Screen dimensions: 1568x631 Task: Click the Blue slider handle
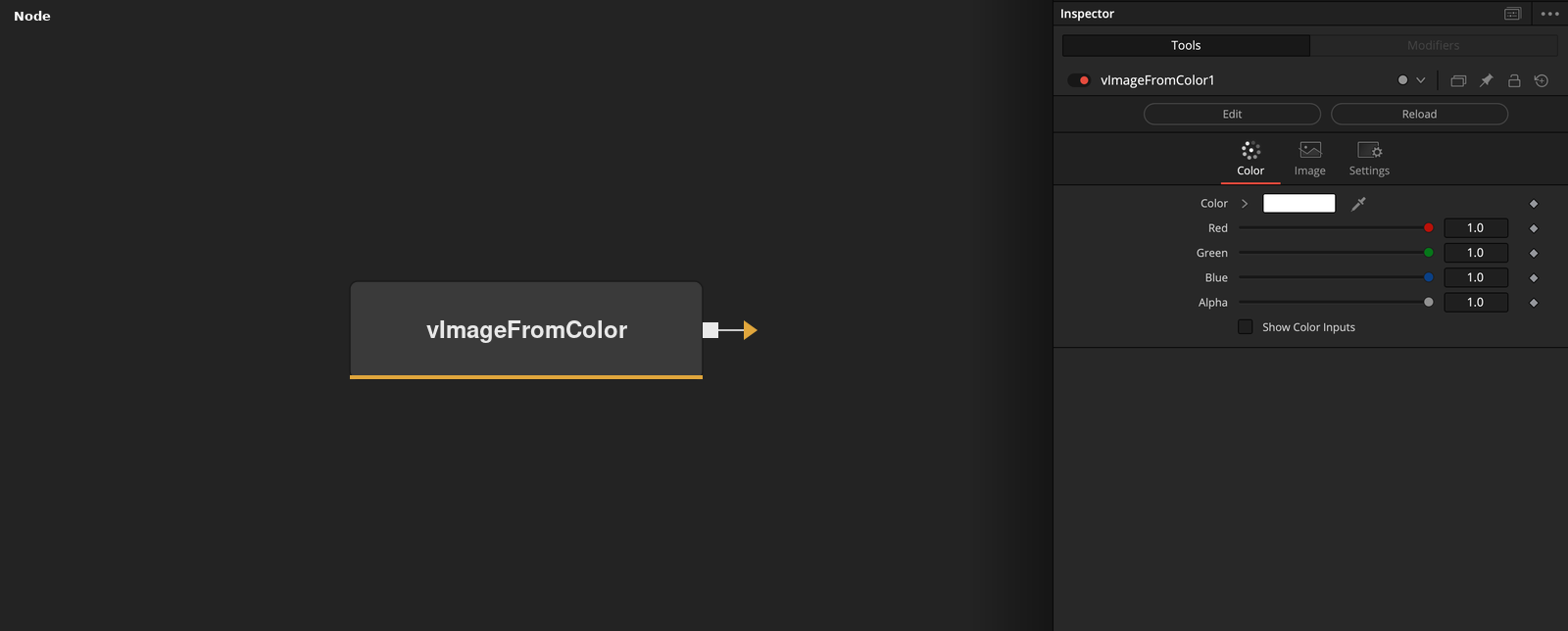click(x=1429, y=277)
